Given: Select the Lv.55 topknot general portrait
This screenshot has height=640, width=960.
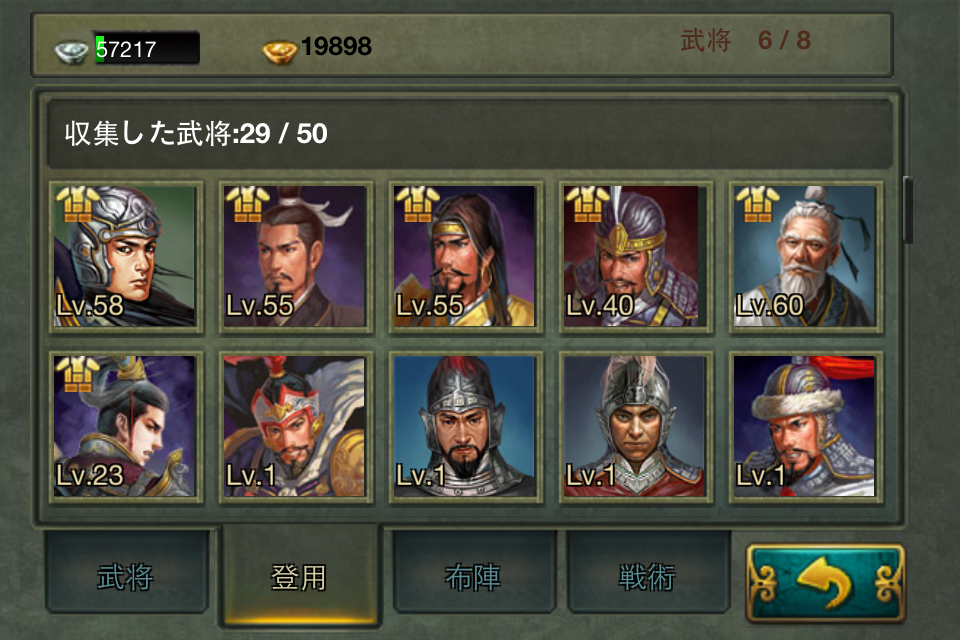Looking at the screenshot, I should [x=296, y=257].
